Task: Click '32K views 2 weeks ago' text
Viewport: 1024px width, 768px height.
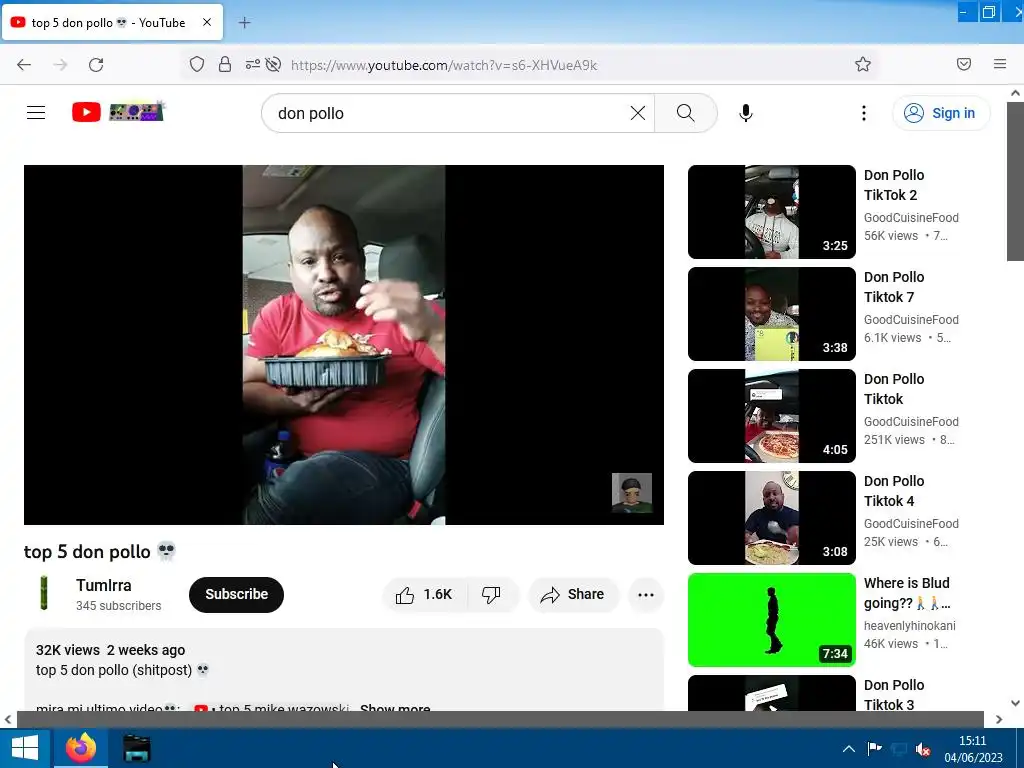Action: [110, 650]
